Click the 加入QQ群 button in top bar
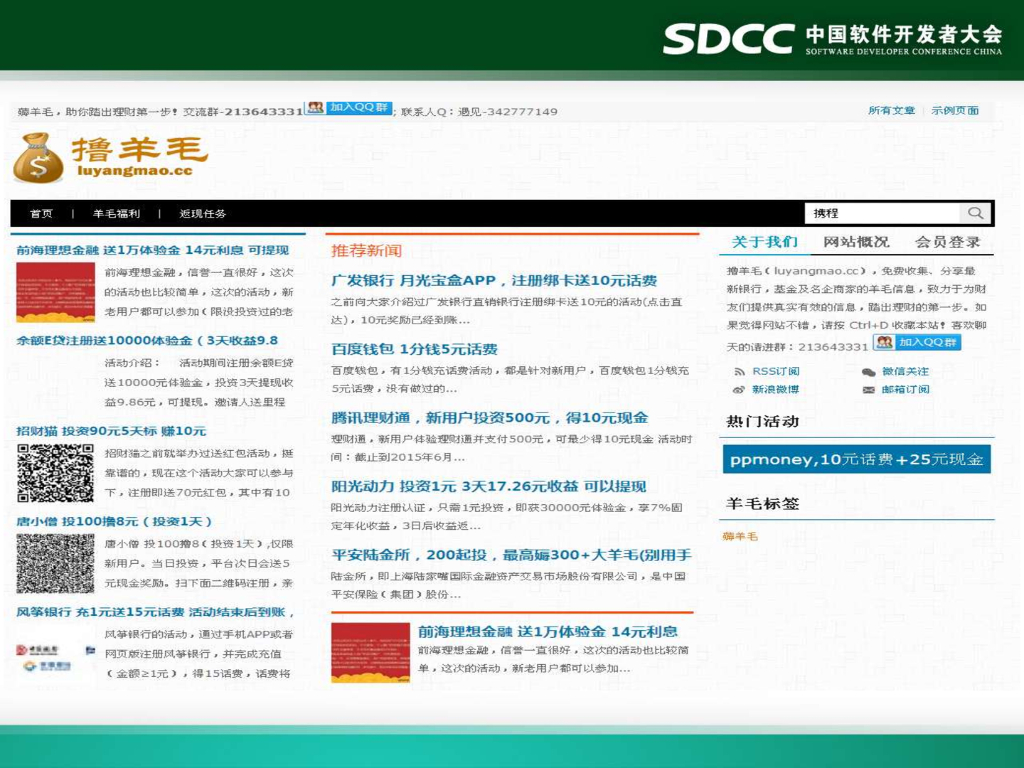Viewport: 1024px width, 768px height. pyautogui.click(x=348, y=108)
